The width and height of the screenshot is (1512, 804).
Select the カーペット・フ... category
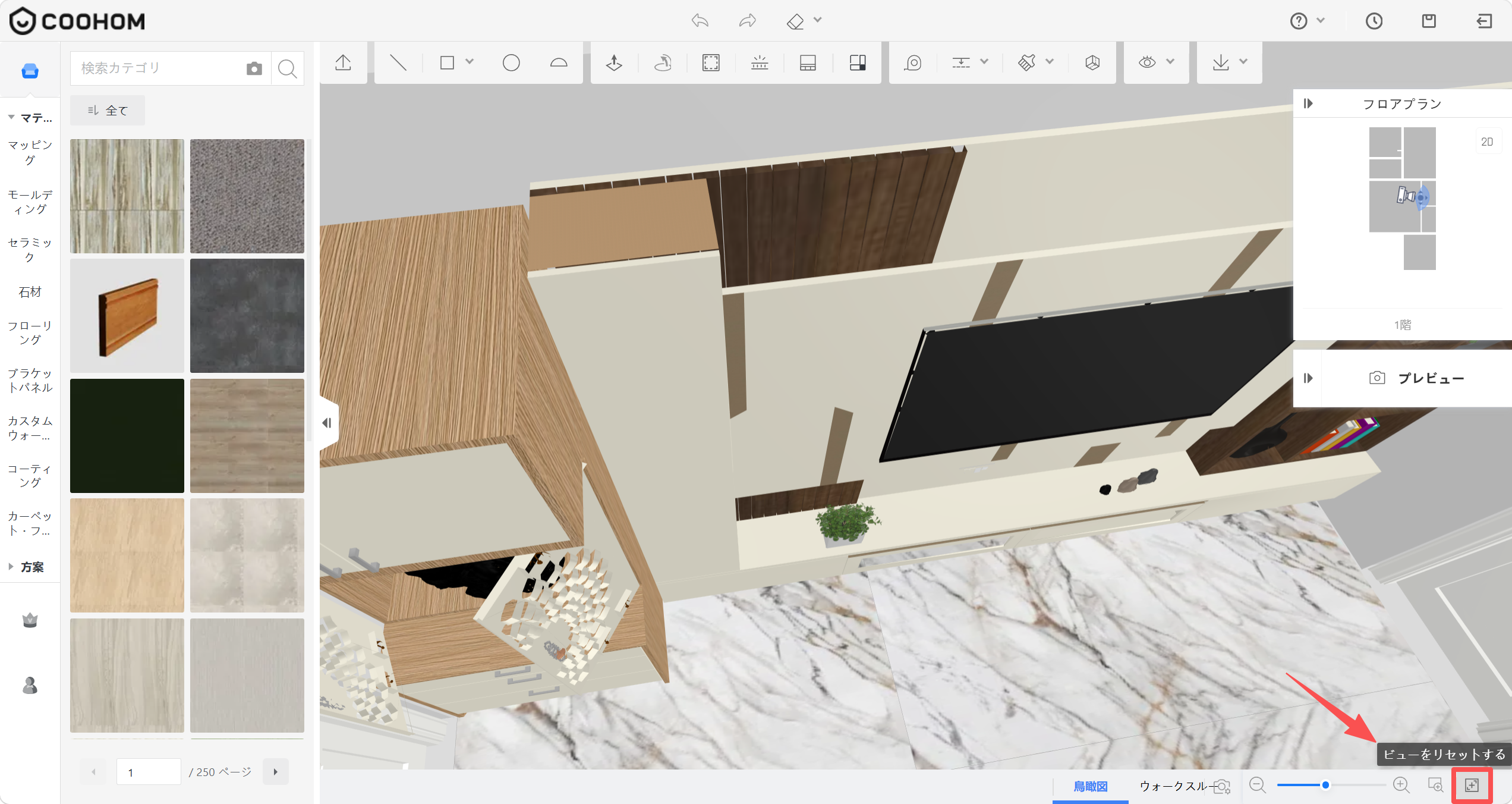pos(30,523)
